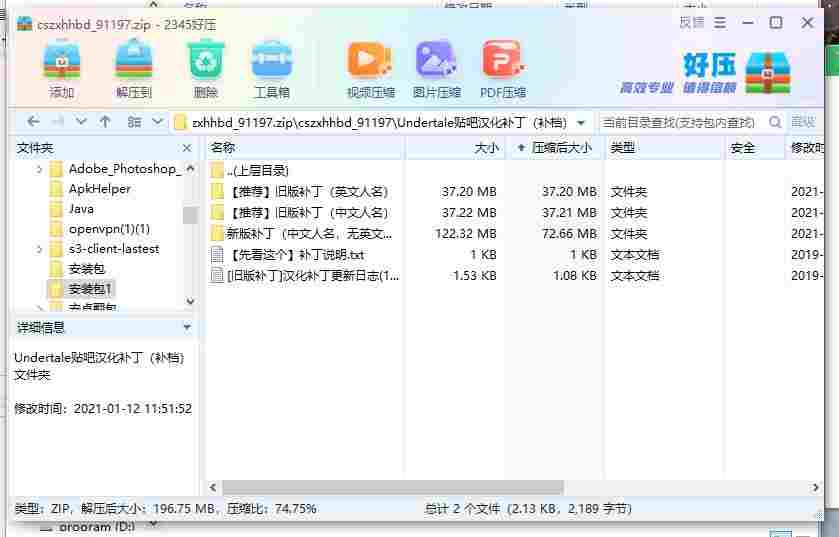
Task: Select the 安装包 folder in tree
Action: (x=87, y=269)
